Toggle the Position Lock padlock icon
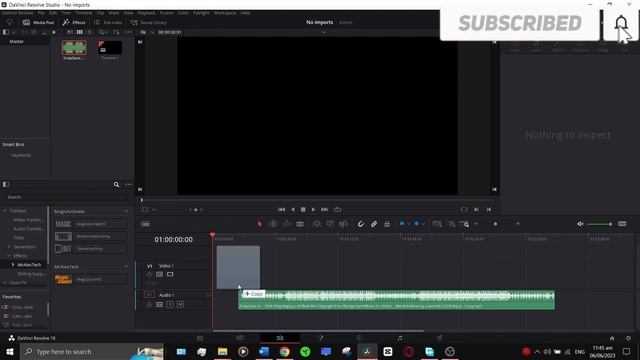640x360 pixels. (x=387, y=224)
